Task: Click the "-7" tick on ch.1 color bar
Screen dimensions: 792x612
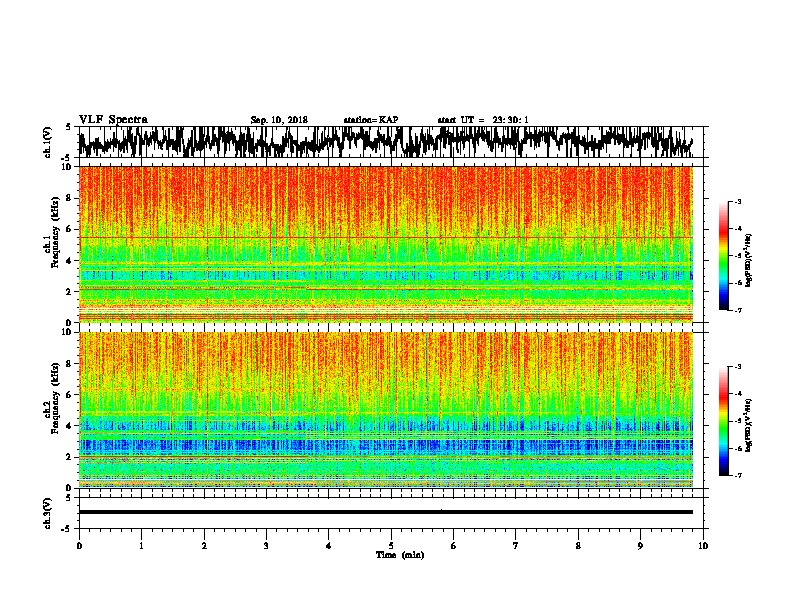Action: [738, 310]
